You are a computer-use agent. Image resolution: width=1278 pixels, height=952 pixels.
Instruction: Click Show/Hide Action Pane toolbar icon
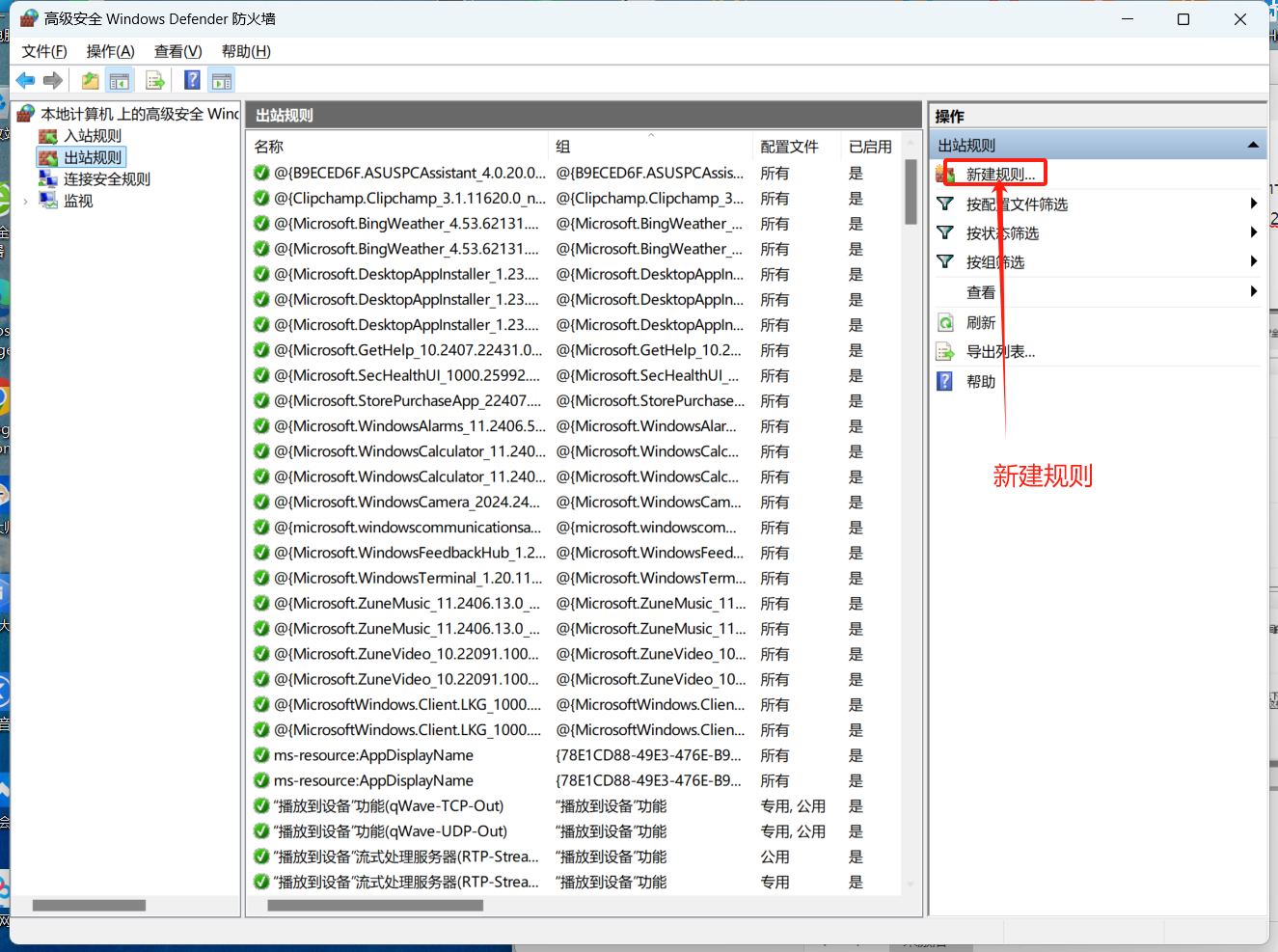[x=222, y=81]
